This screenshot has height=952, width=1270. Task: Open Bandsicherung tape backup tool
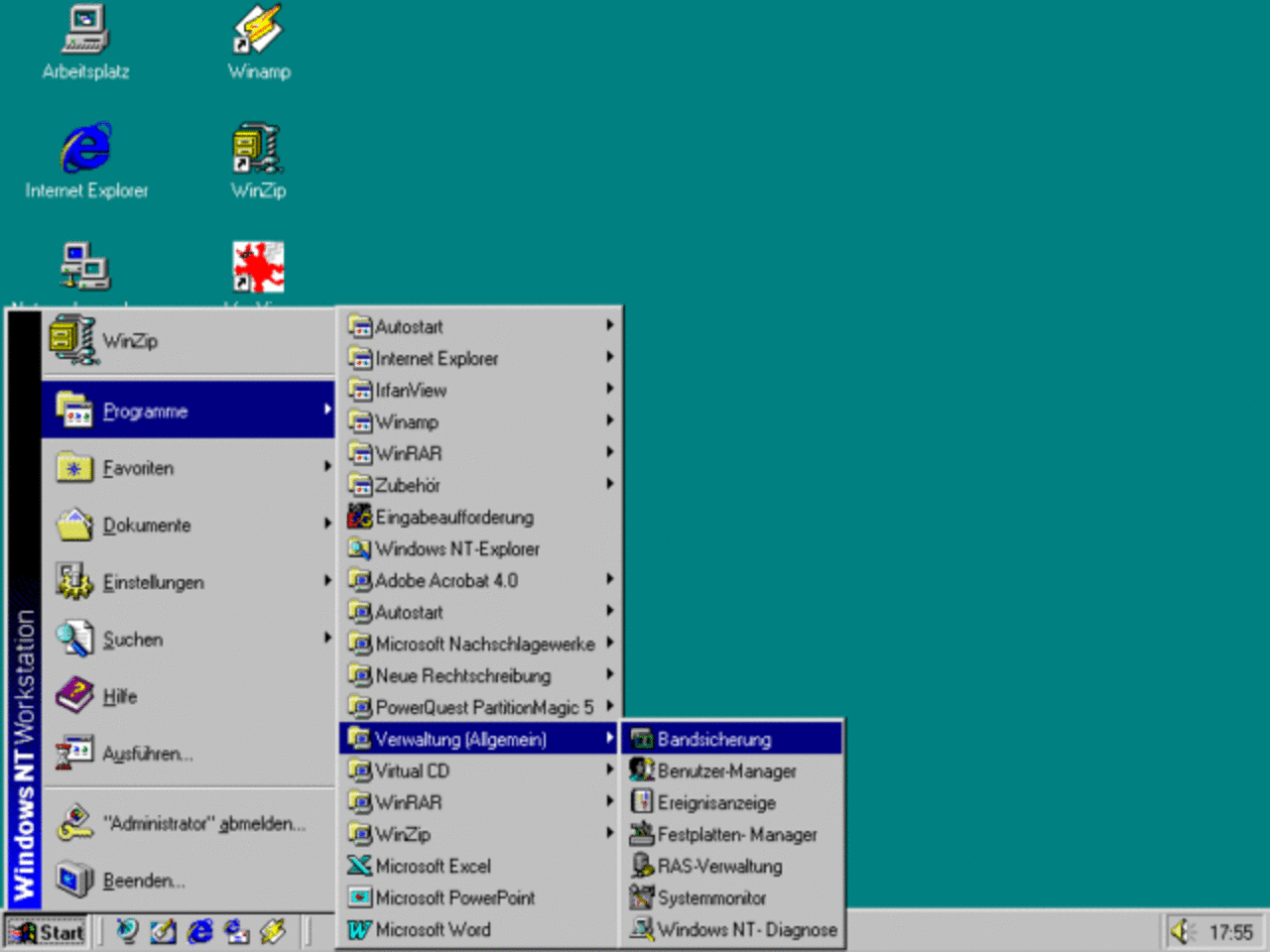[732, 739]
